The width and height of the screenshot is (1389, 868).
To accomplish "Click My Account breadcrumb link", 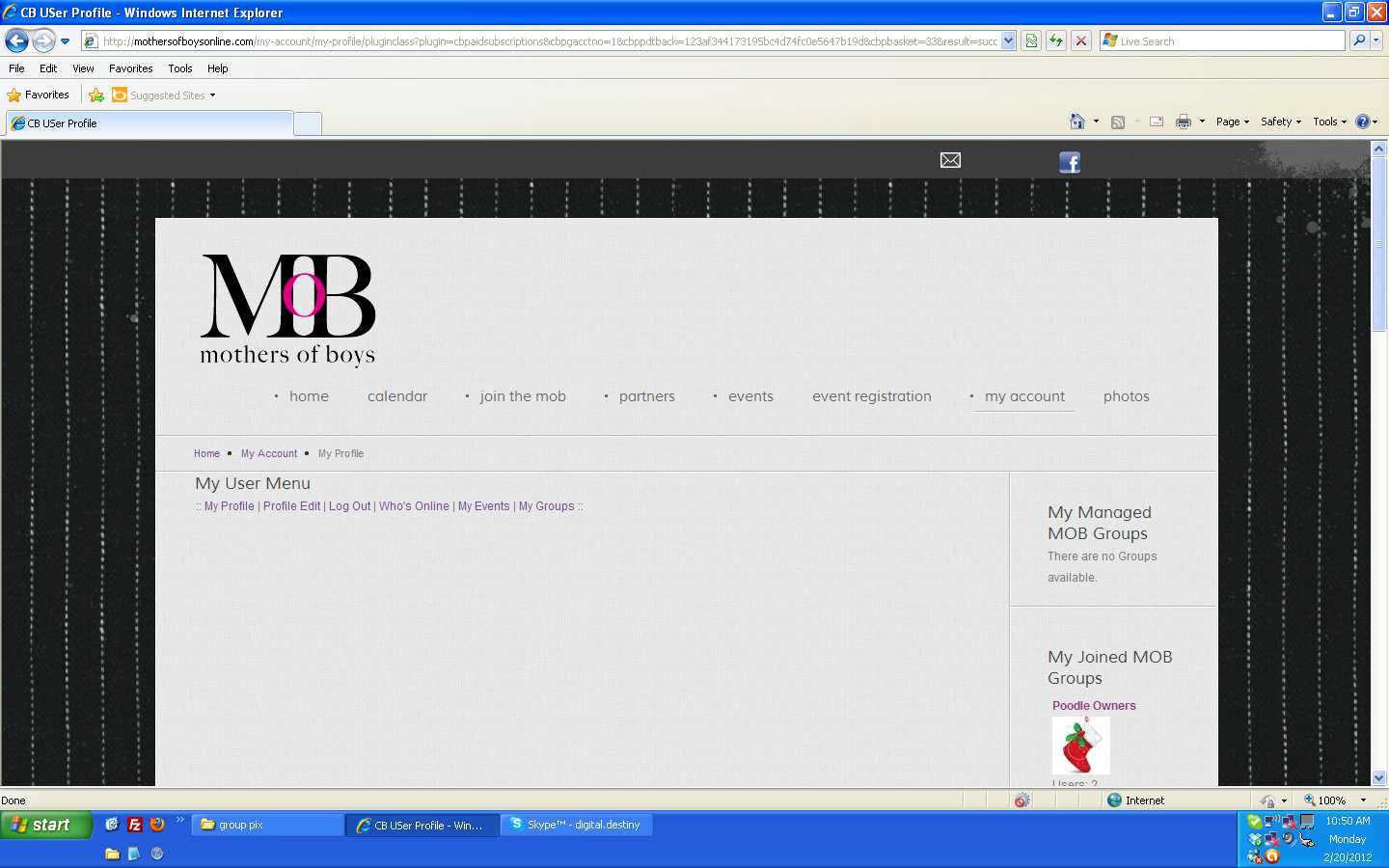I will (269, 453).
